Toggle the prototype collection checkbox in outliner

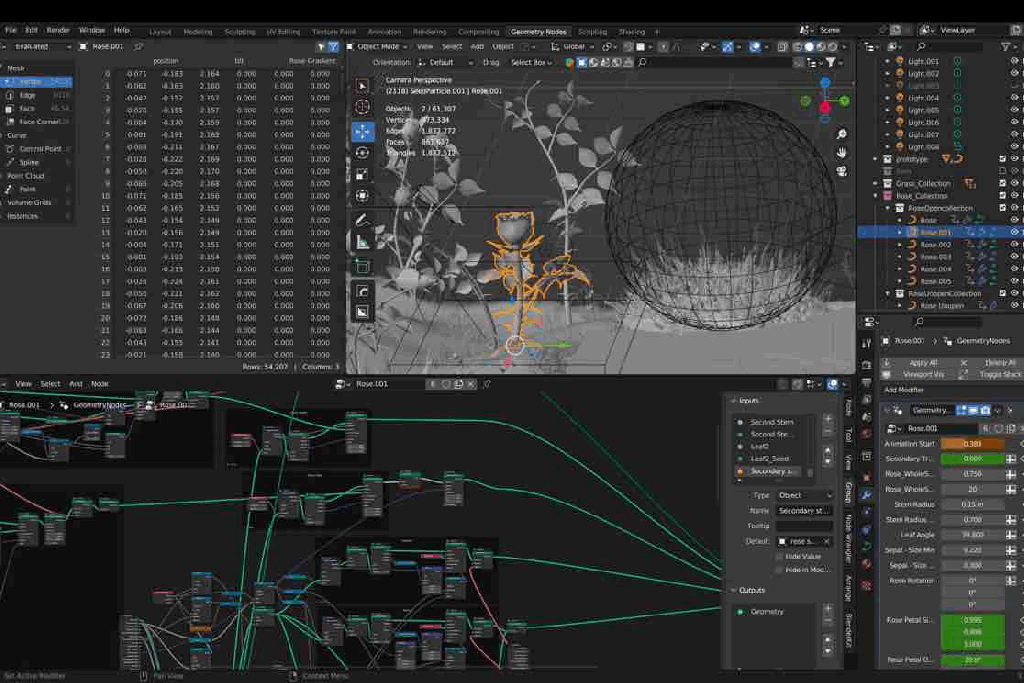1003,159
